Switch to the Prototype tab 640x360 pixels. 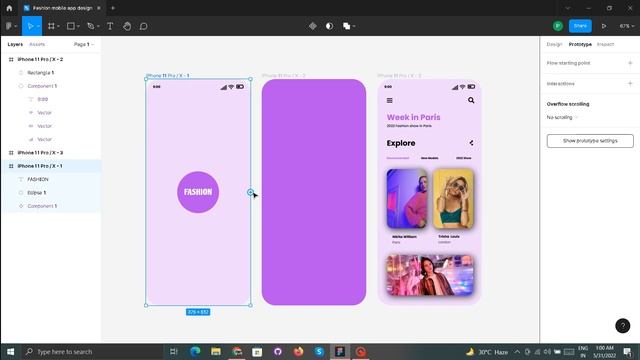pyautogui.click(x=580, y=44)
